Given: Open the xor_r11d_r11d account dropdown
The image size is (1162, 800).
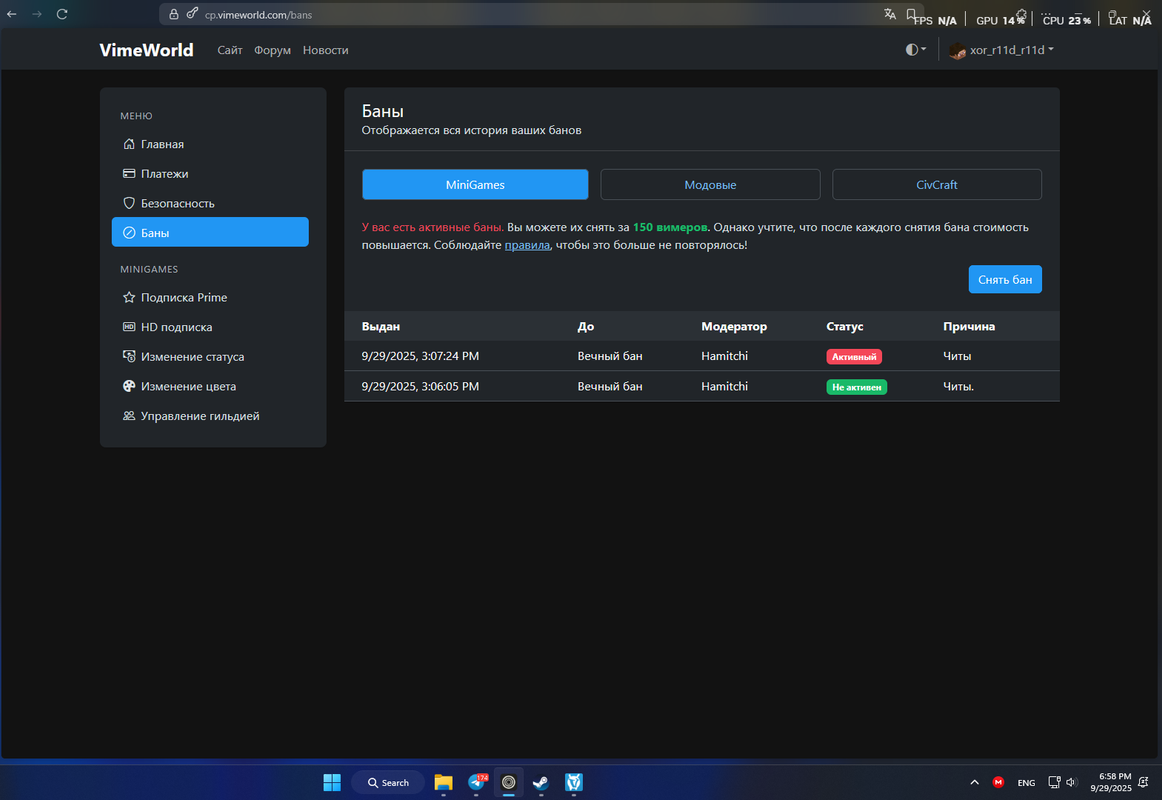Looking at the screenshot, I should click(1002, 50).
